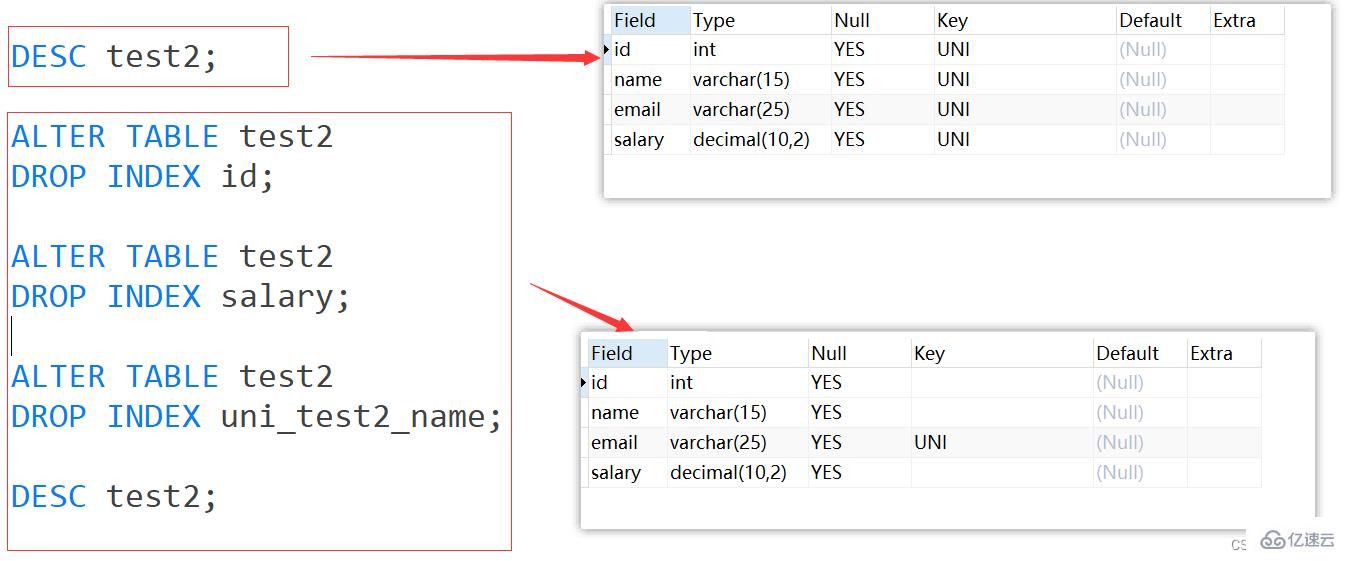Select the int type cell in top grid
Screen dimensions: 1346x561
[x=760, y=50]
